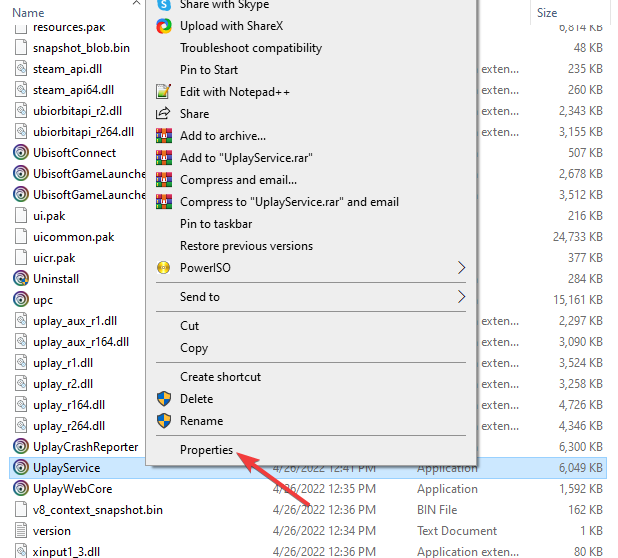This screenshot has width=618, height=558.
Task: Click the 6,049 KB size value
Action: point(581,468)
